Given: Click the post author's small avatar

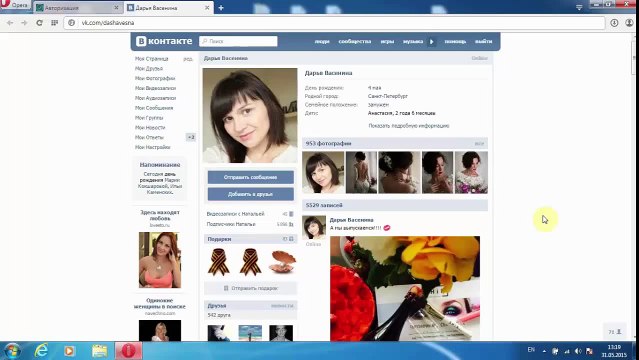Looking at the screenshot, I should [314, 227].
